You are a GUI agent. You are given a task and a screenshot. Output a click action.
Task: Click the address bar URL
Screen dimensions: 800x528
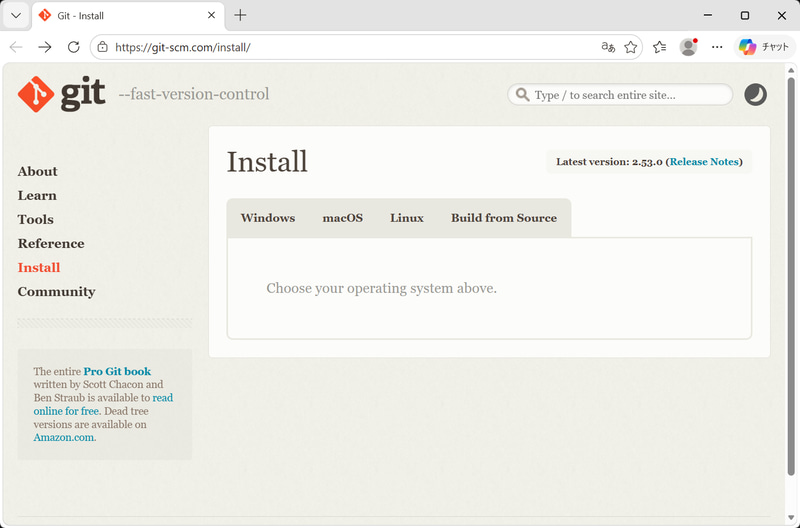click(183, 47)
